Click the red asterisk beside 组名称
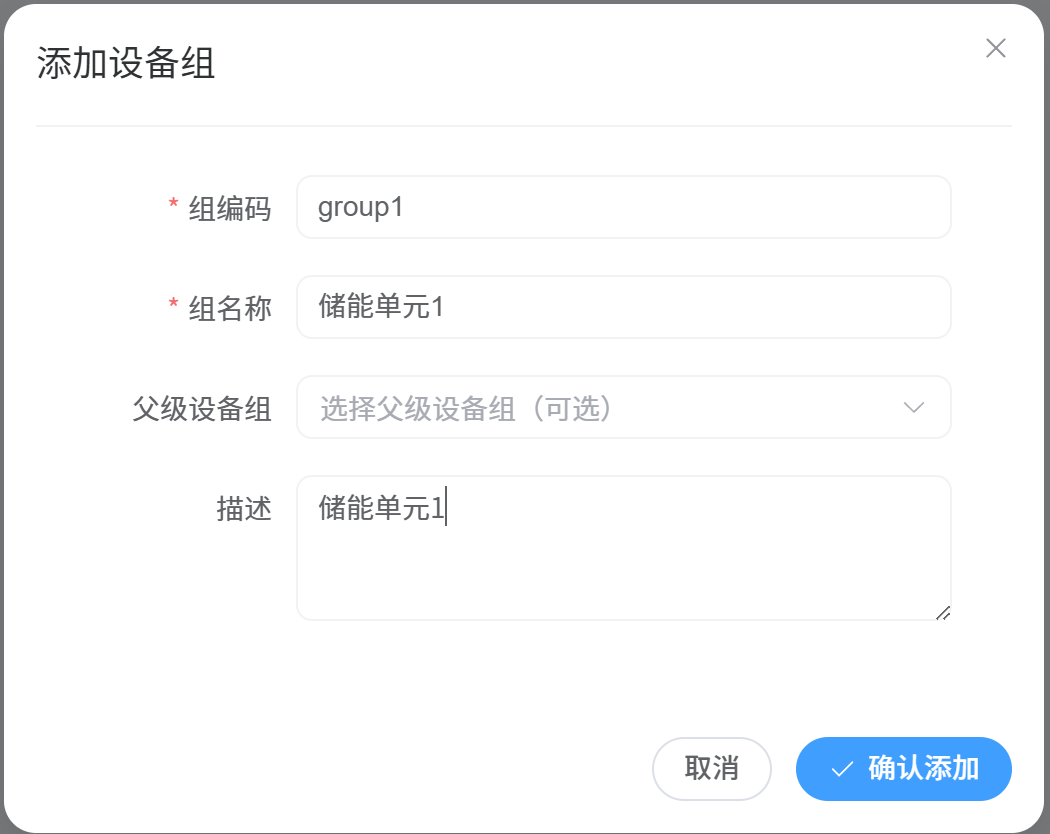Viewport: 1050px width, 834px height. pos(173,307)
